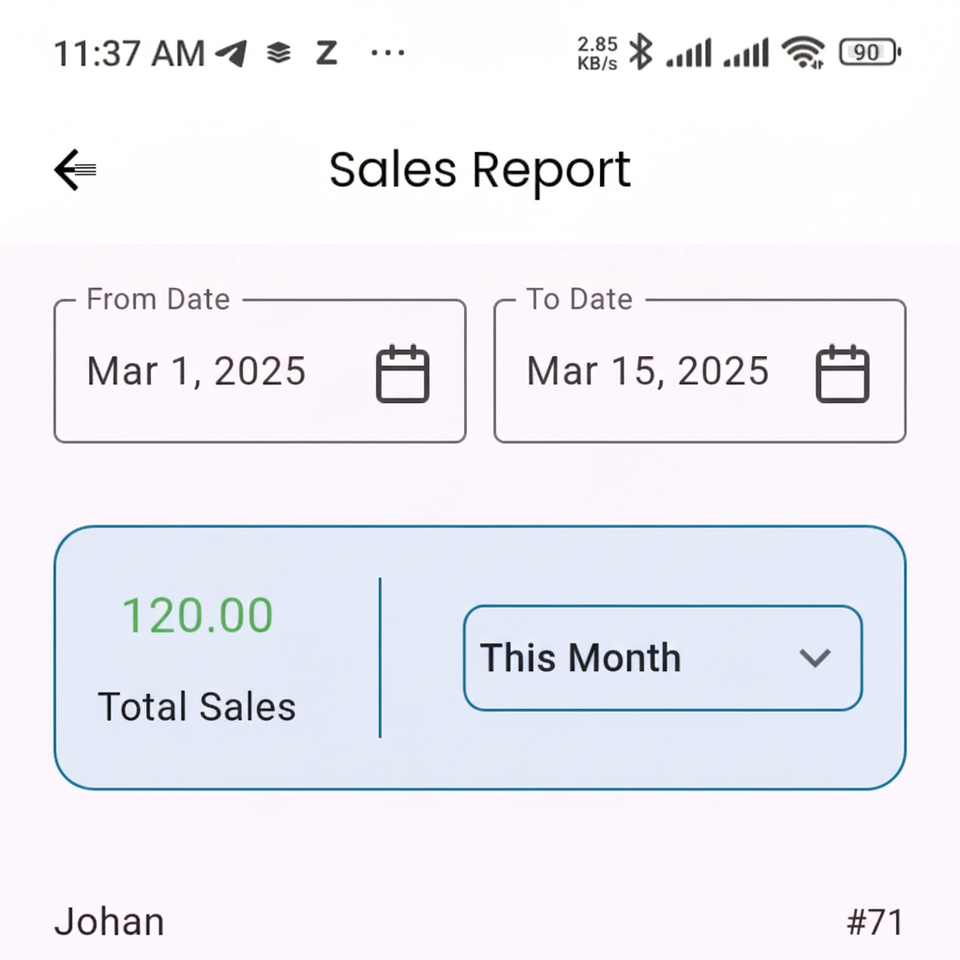Viewport: 960px width, 960px height.
Task: Tap the Sales Report title
Action: (480, 170)
